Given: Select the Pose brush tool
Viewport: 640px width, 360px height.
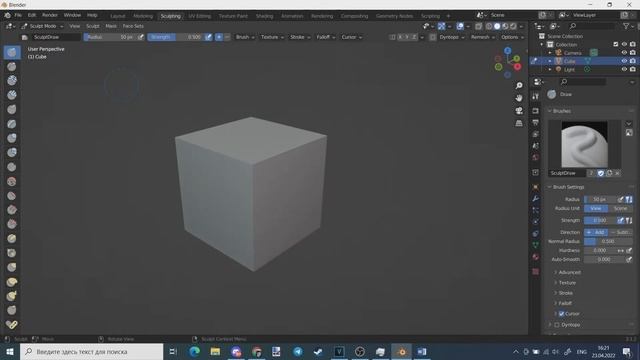Looking at the screenshot, I should click(12, 324).
